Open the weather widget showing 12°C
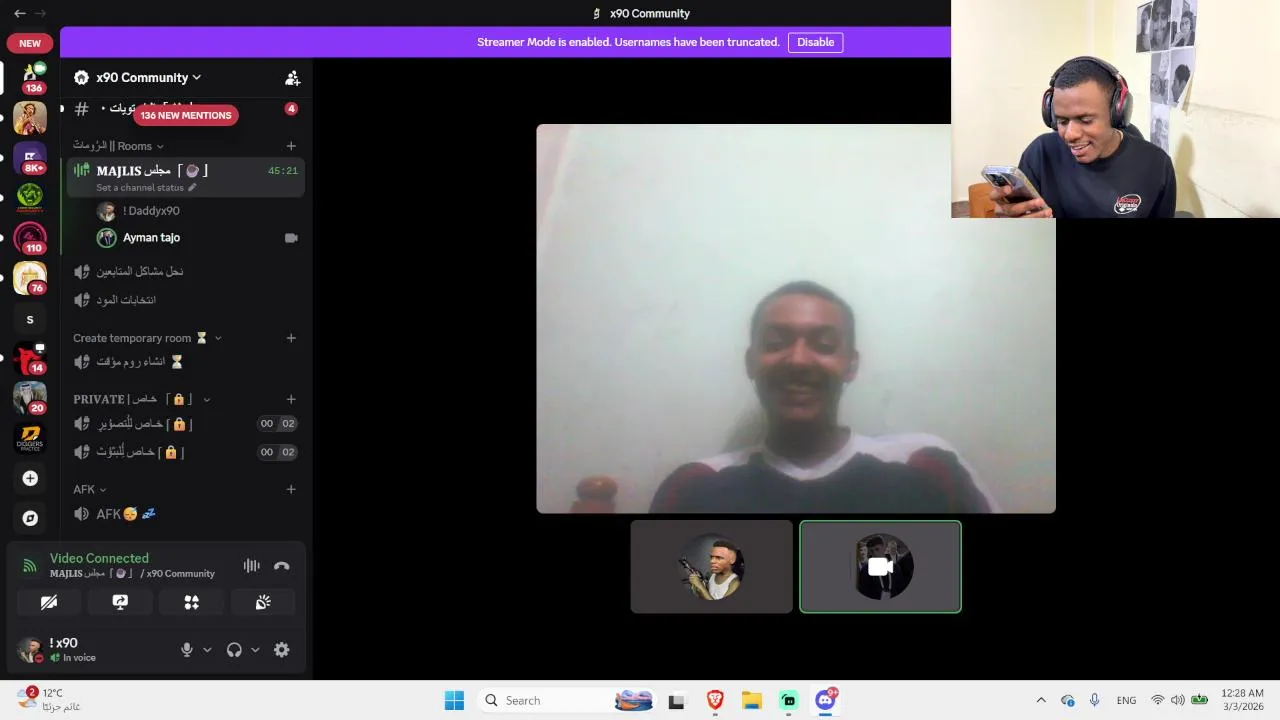This screenshot has width=1280, height=720. coord(48,700)
